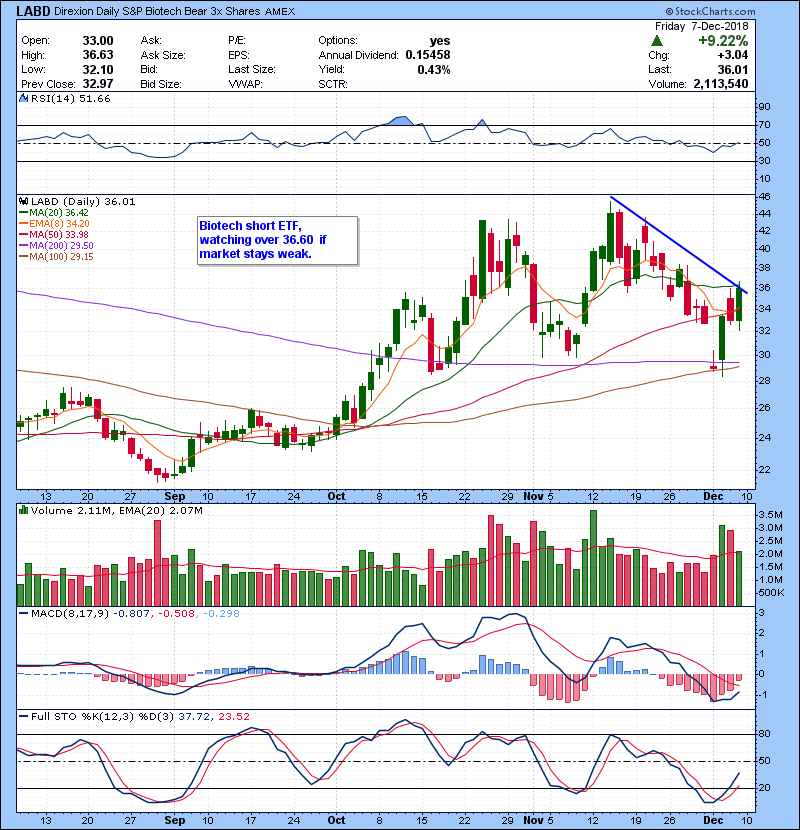
Task: Click the EMA(8) 34.20 legend entry
Action: (x=54, y=223)
